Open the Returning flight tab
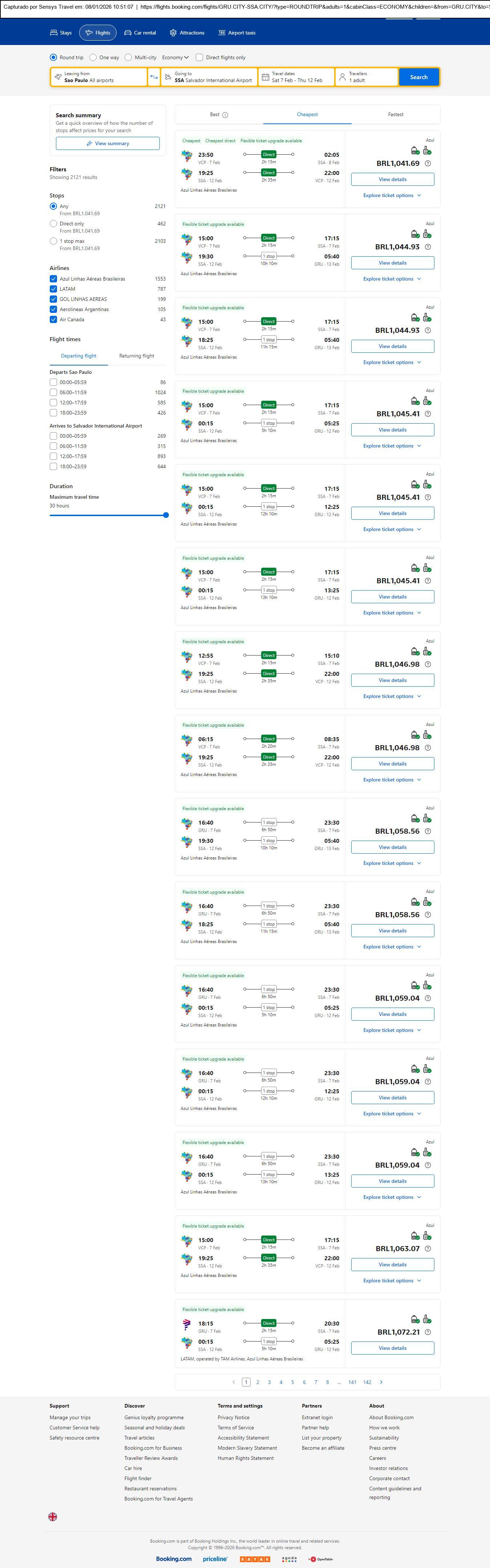 (137, 356)
